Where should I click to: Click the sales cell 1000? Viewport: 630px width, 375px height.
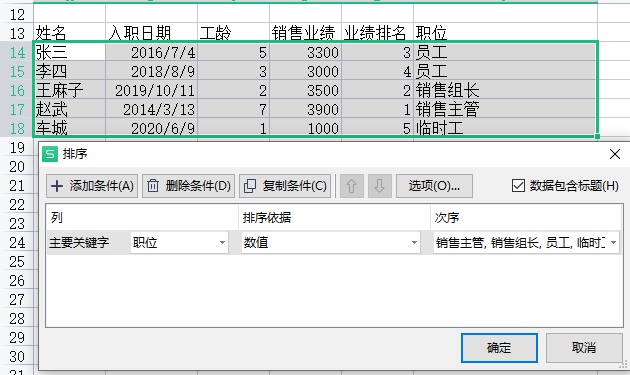pos(305,128)
